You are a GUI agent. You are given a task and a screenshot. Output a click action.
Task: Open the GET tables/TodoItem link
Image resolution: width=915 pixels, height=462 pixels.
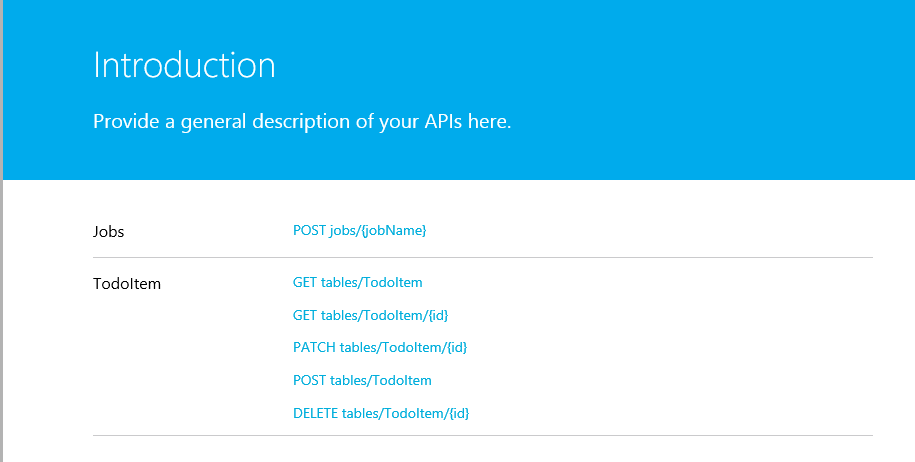pos(357,283)
